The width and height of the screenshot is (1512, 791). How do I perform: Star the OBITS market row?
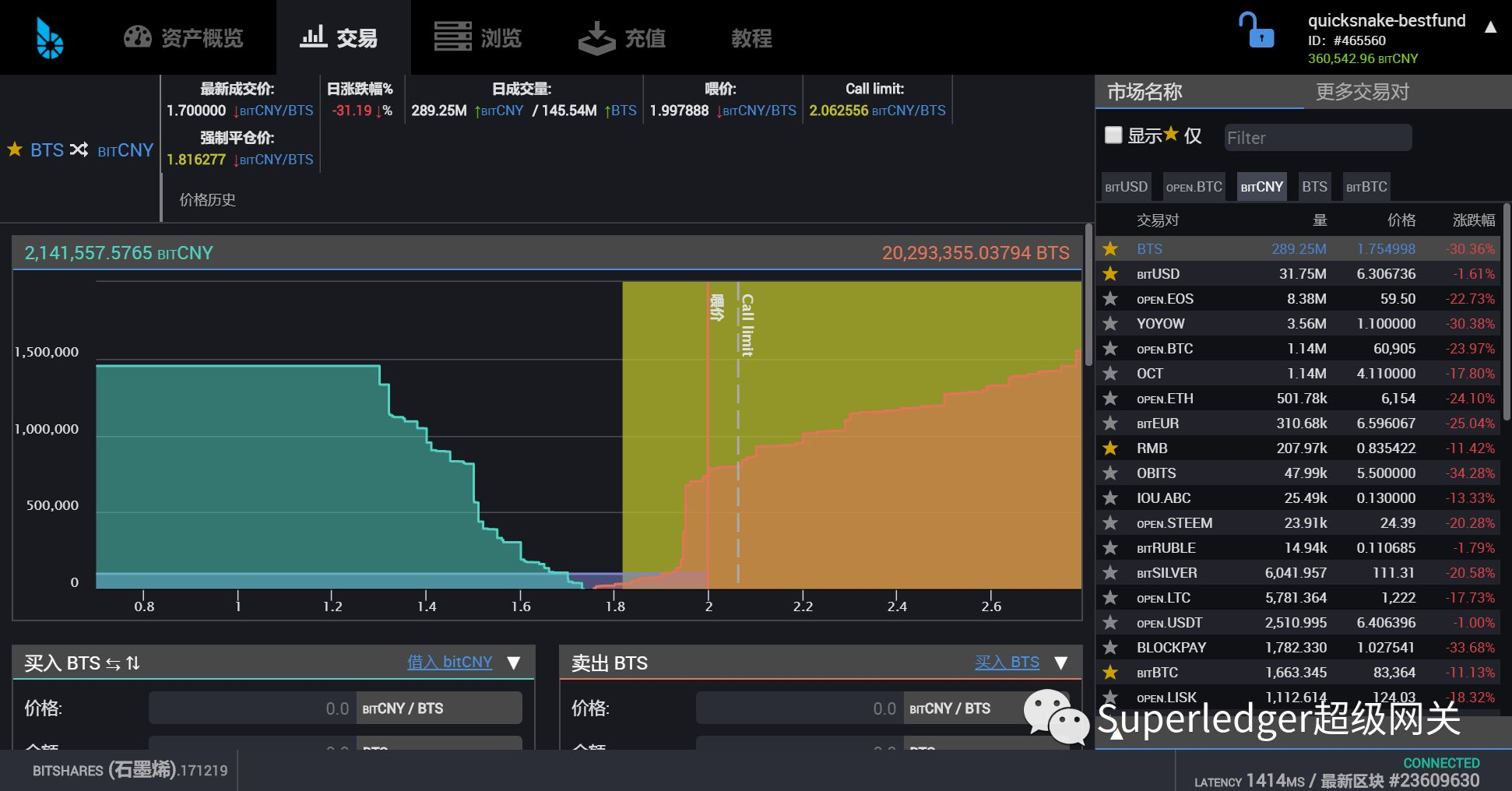tap(1110, 473)
